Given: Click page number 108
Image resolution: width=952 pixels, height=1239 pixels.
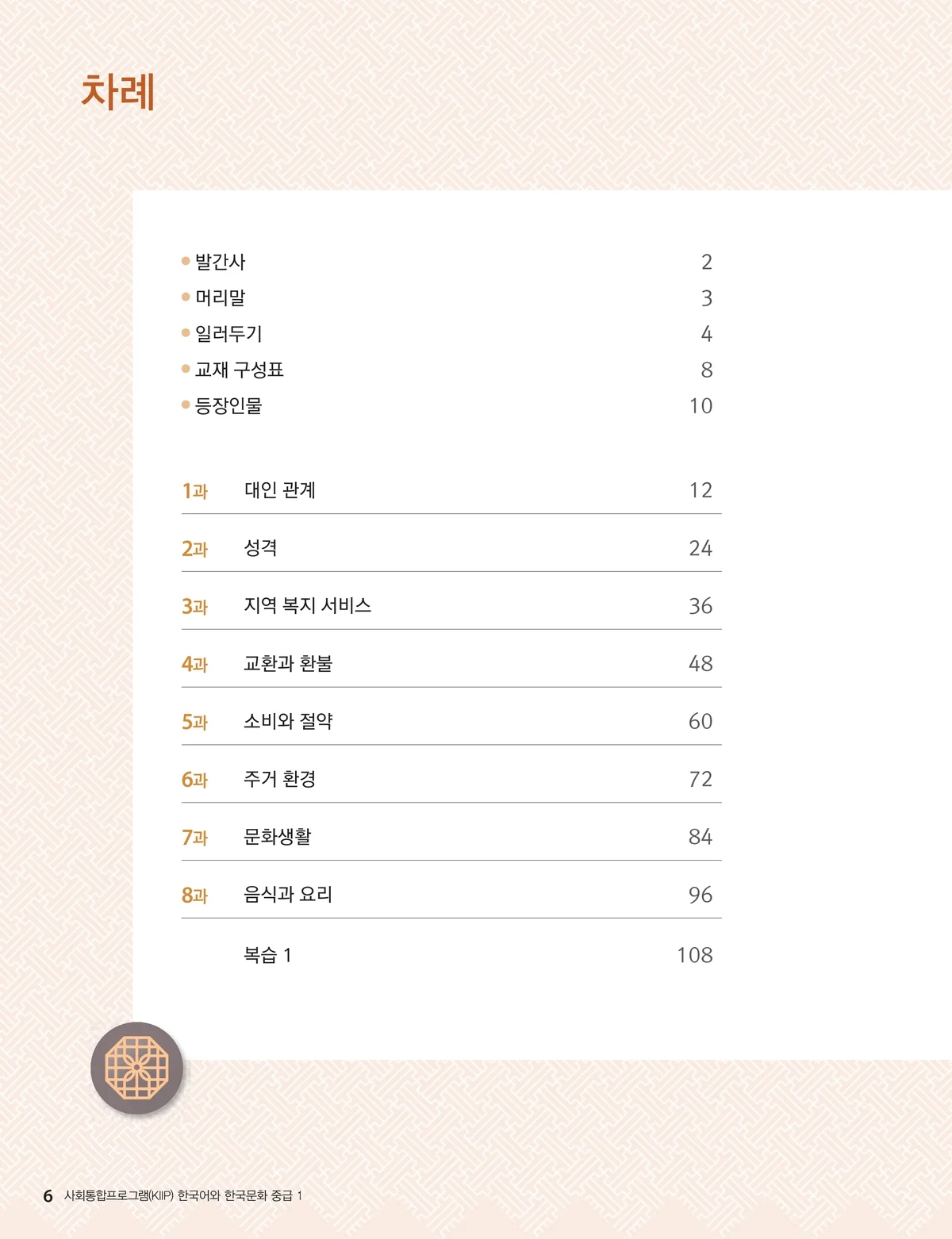Looking at the screenshot, I should (x=695, y=955).
